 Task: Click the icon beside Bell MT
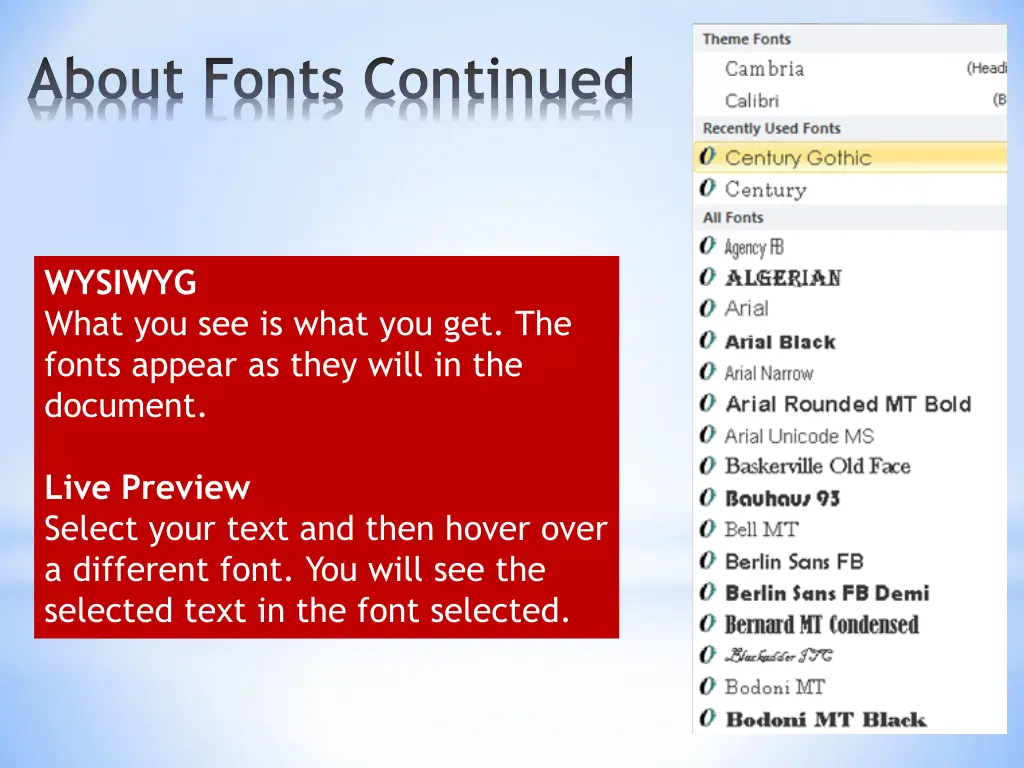pyautogui.click(x=707, y=528)
